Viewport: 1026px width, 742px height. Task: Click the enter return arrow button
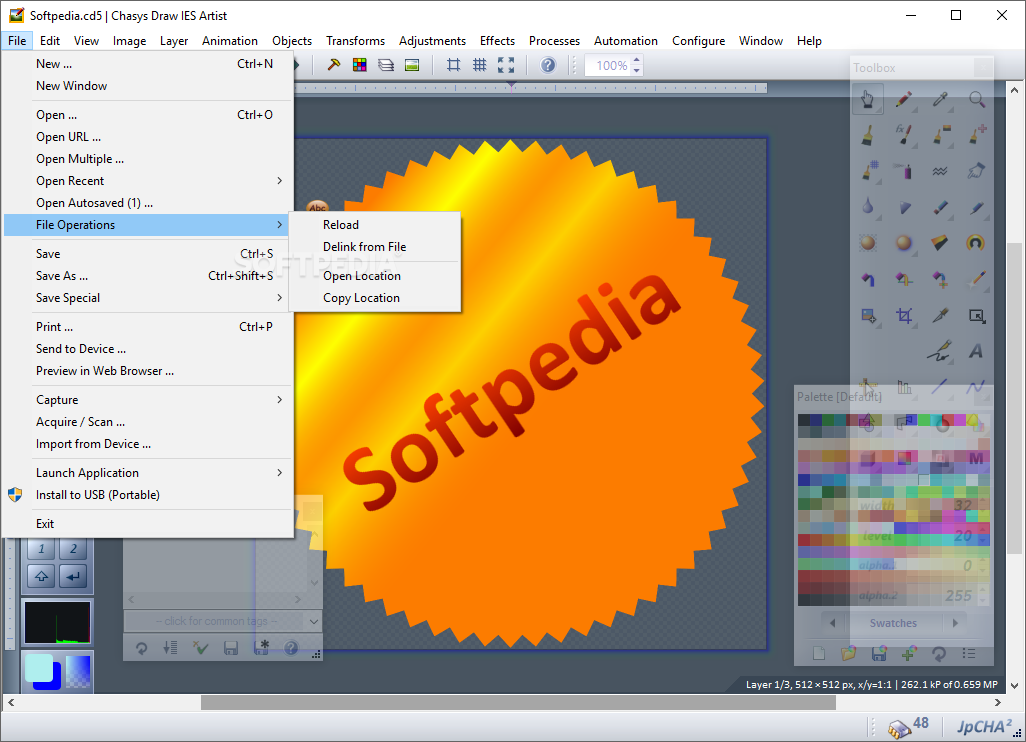(73, 576)
